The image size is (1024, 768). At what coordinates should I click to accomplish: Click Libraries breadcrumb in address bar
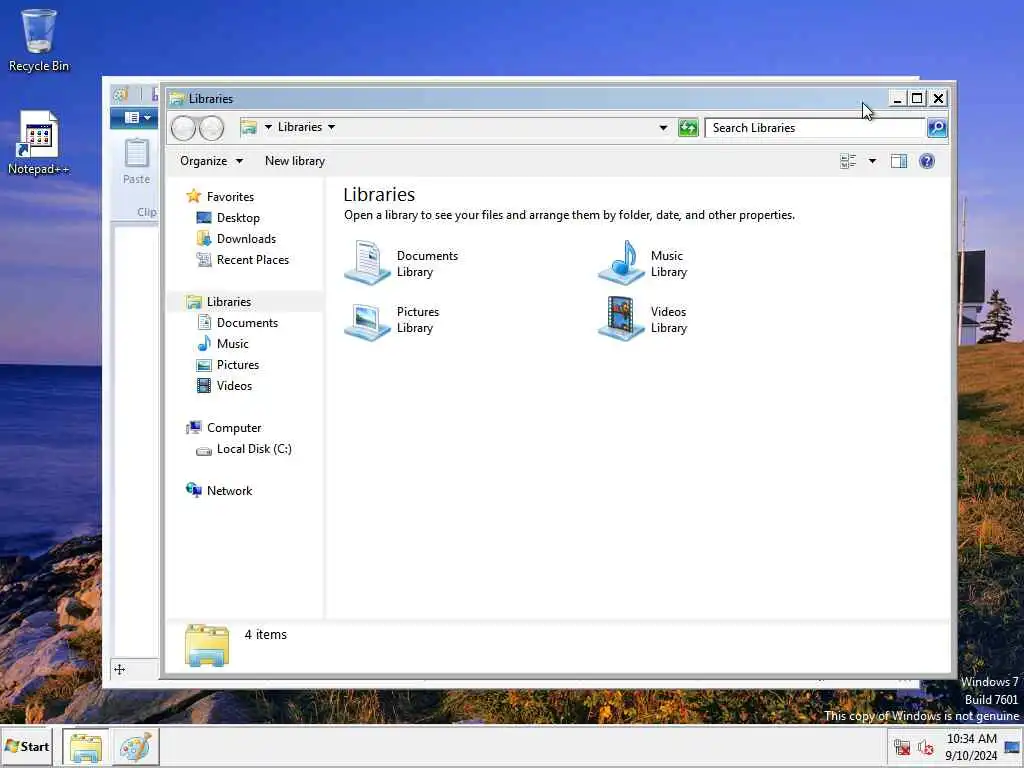(x=300, y=127)
